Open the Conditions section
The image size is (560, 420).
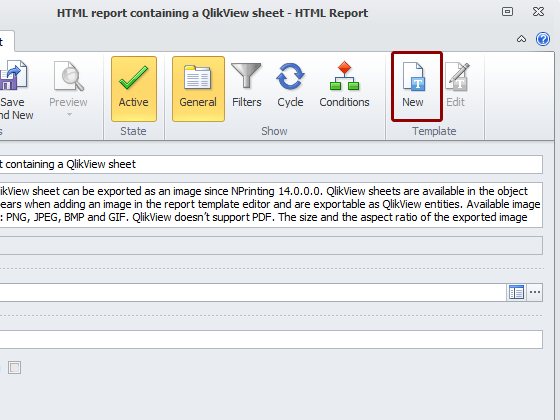coord(344,86)
